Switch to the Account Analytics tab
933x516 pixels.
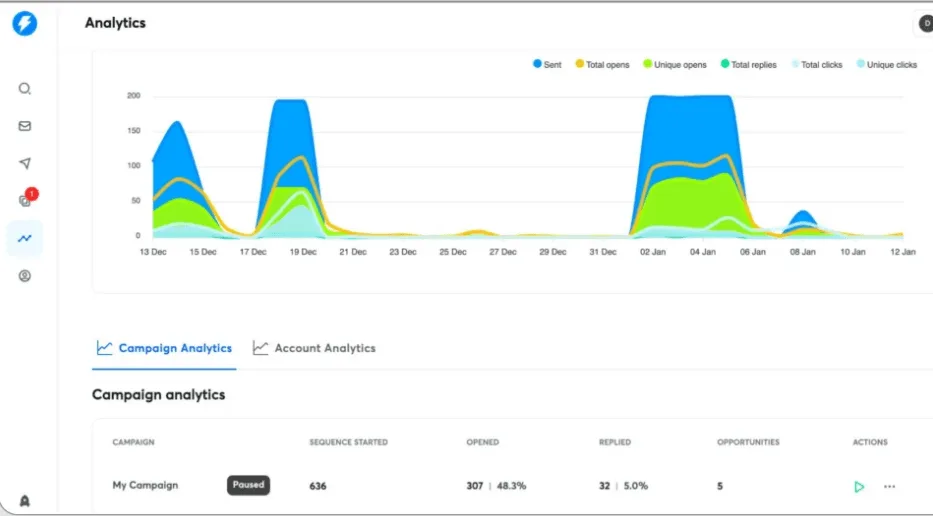coord(314,348)
